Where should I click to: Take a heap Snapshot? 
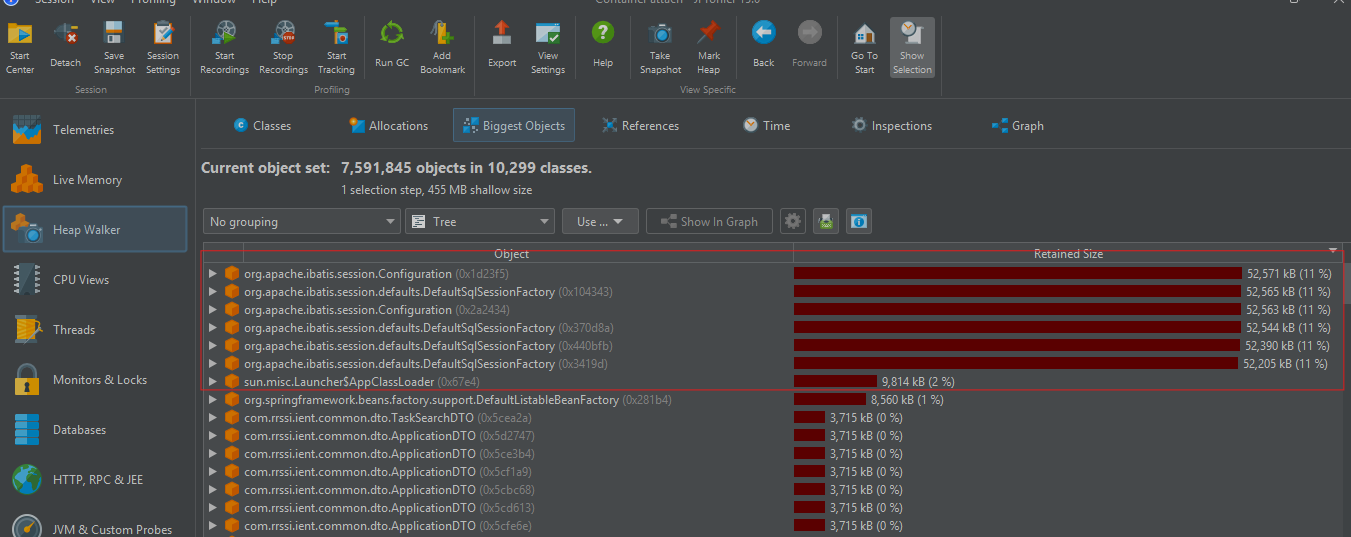(x=660, y=48)
